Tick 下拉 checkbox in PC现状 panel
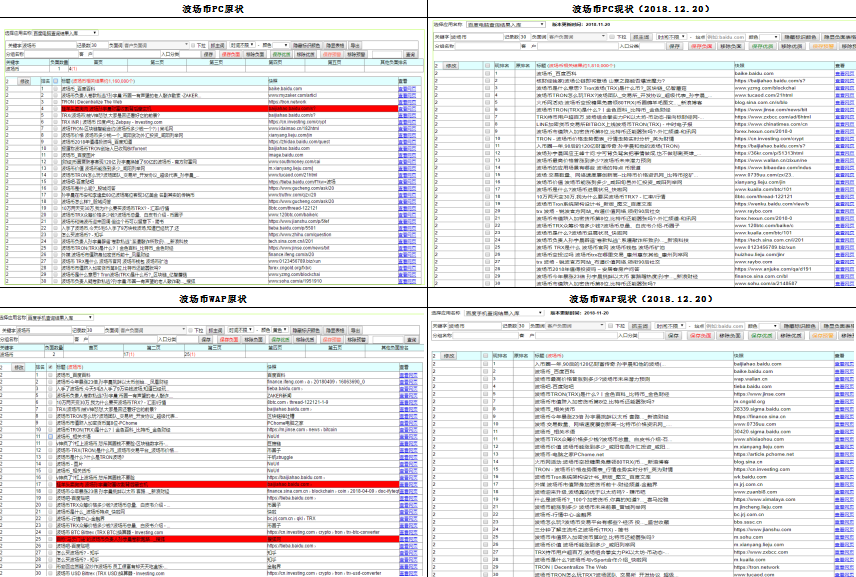Image resolution: width=856 pixels, height=577 pixels. pos(611,37)
